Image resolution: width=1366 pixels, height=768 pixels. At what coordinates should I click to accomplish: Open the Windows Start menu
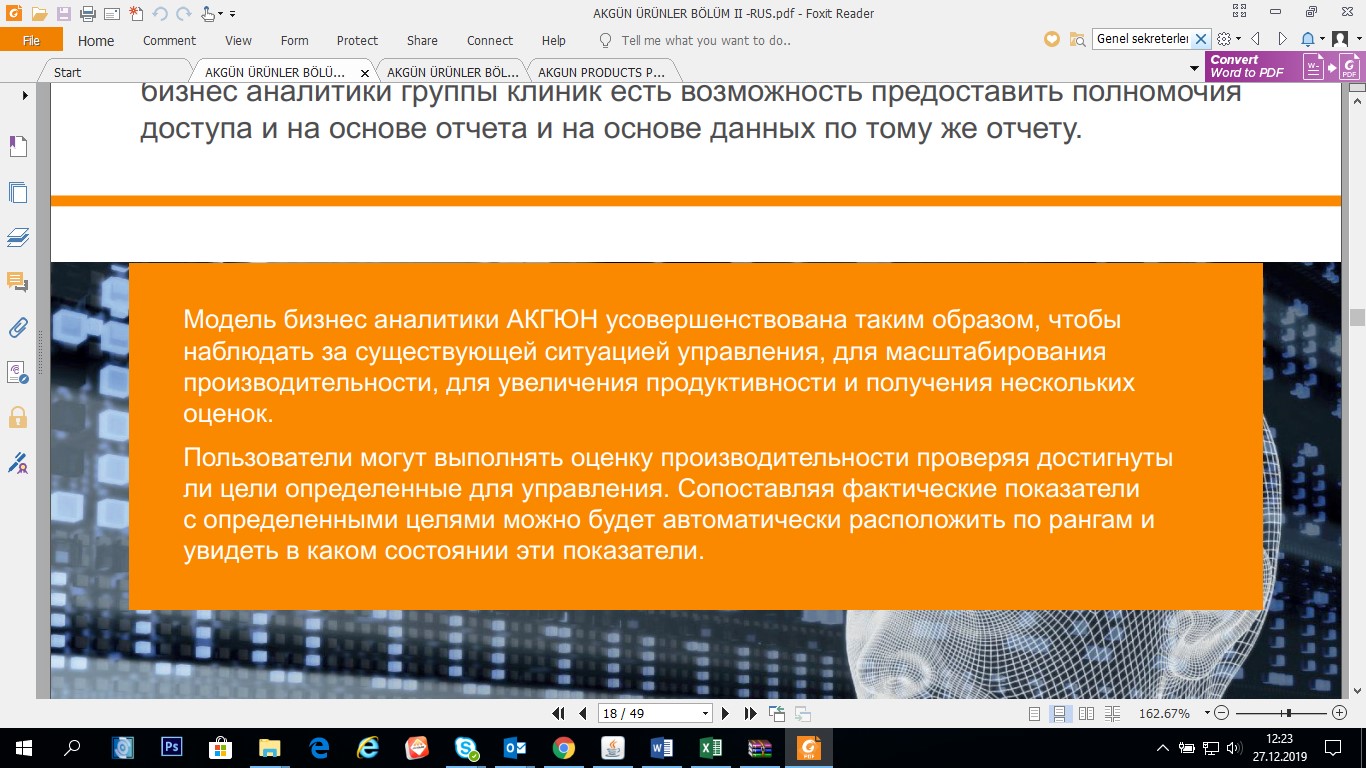click(x=24, y=748)
